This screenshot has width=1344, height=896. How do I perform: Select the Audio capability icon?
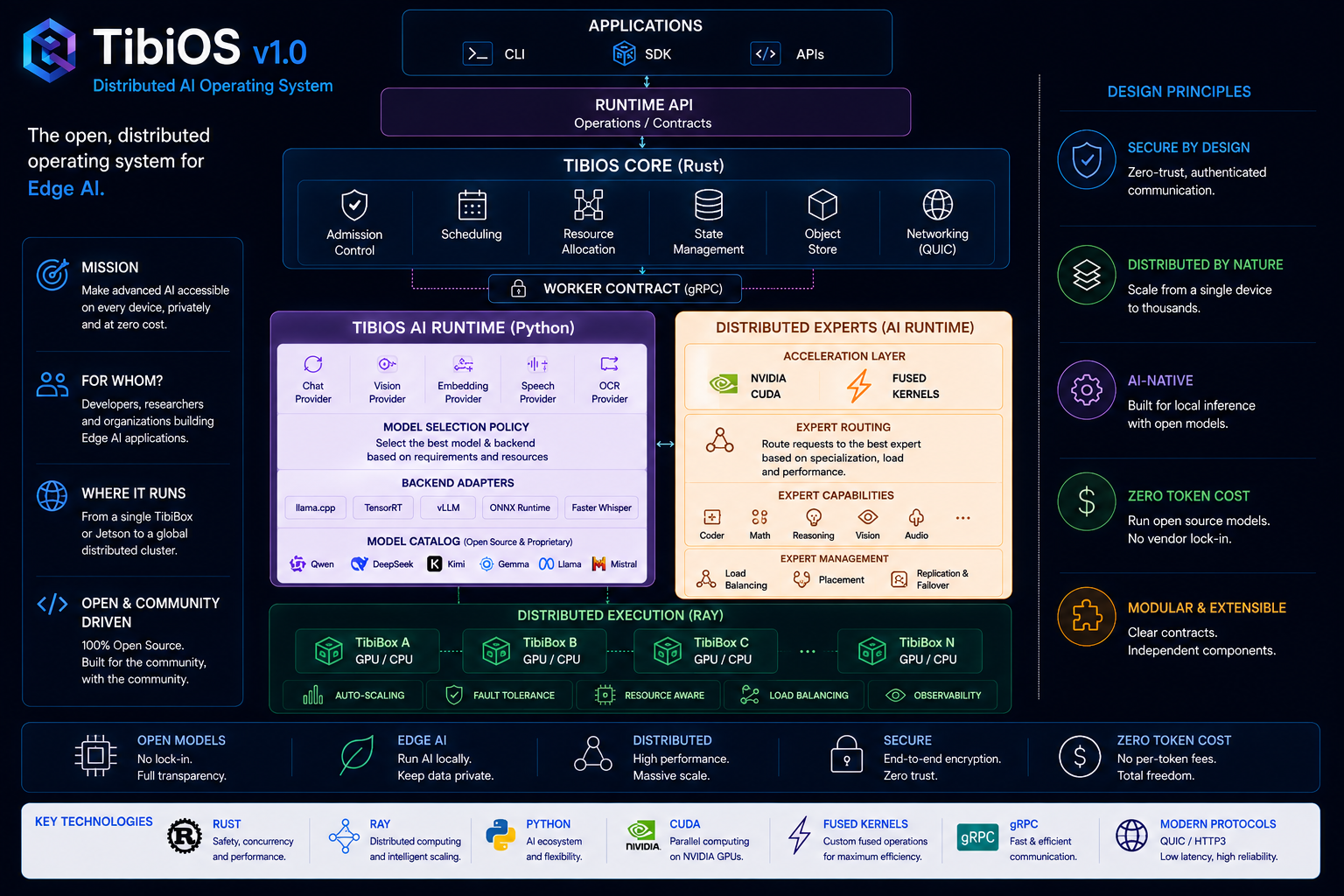pos(916,517)
